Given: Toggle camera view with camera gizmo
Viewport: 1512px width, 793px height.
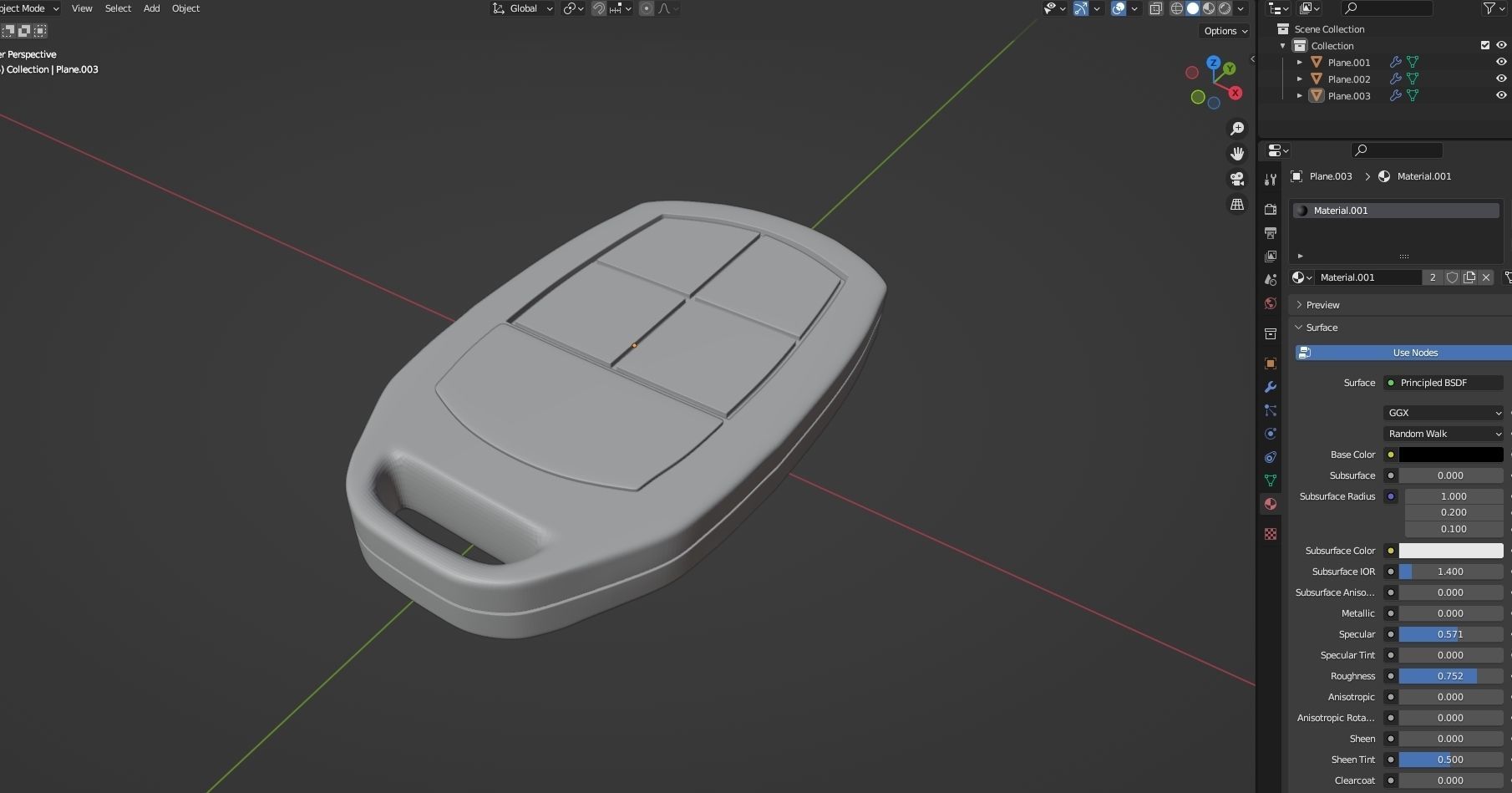Looking at the screenshot, I should click(1237, 179).
